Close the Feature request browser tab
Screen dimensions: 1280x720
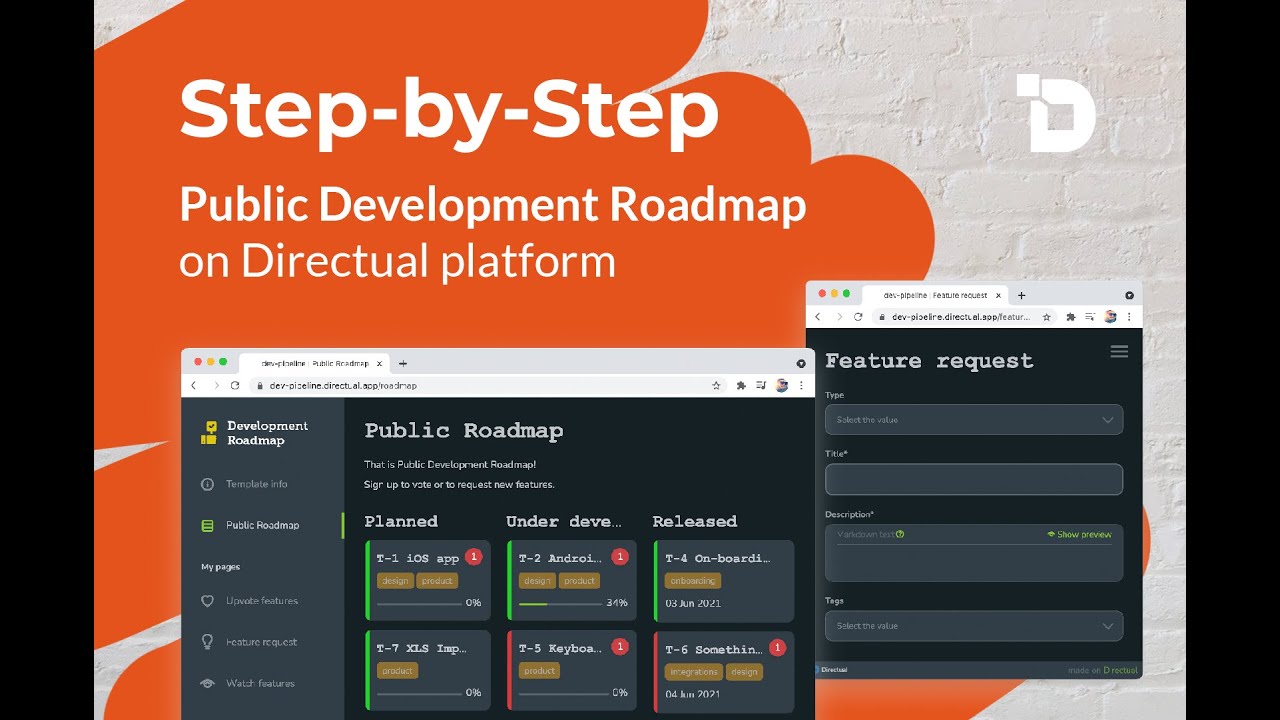[x=998, y=295]
